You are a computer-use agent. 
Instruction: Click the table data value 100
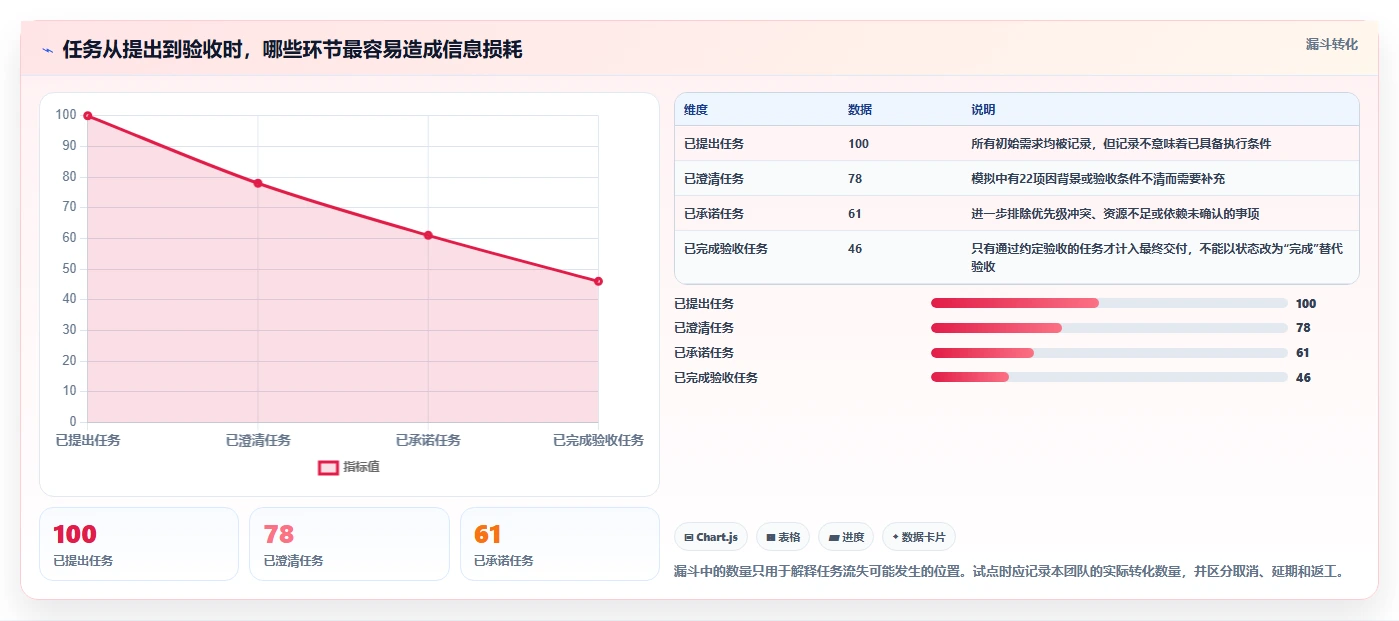(858, 144)
